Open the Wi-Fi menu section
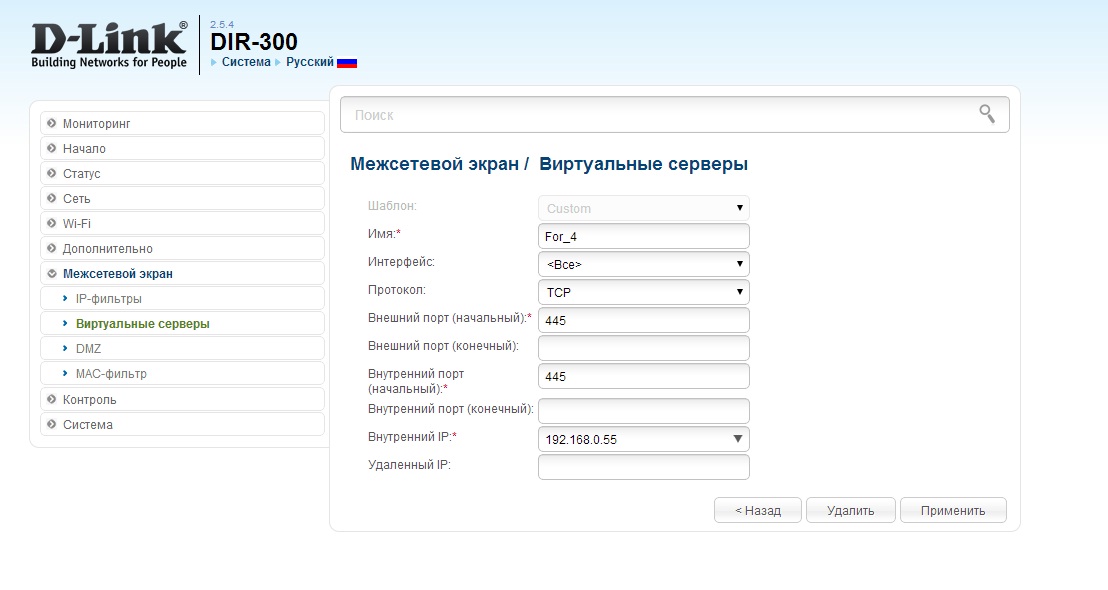Screen dimensions: 1108x590 pyautogui.click(x=182, y=223)
